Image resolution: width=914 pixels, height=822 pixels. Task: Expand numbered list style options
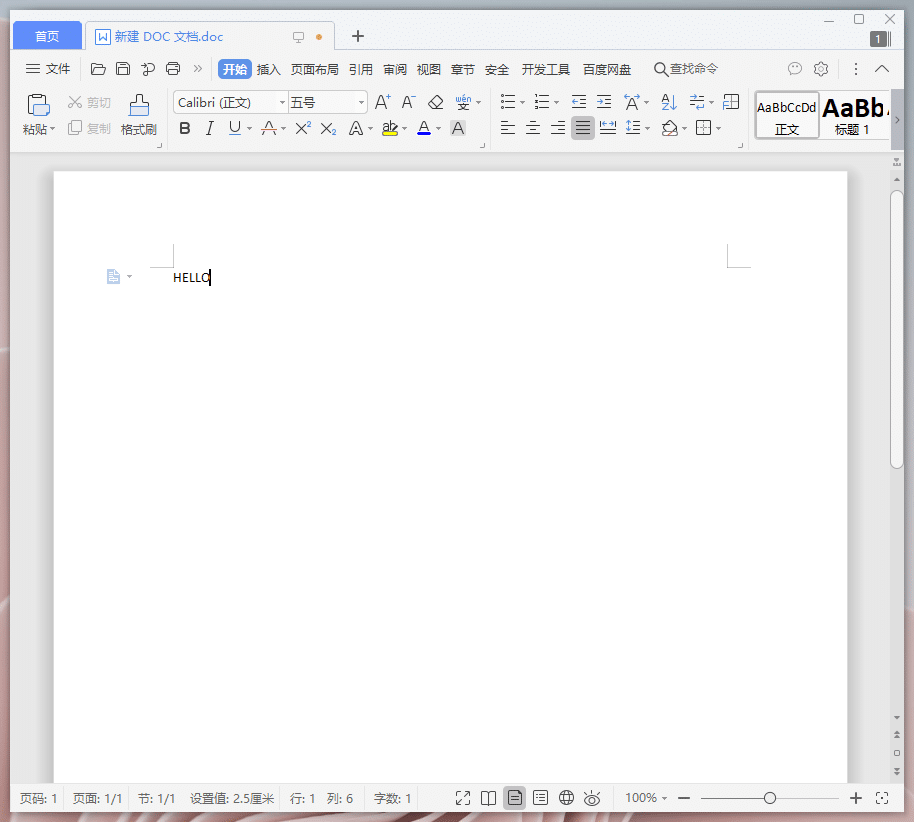click(557, 103)
